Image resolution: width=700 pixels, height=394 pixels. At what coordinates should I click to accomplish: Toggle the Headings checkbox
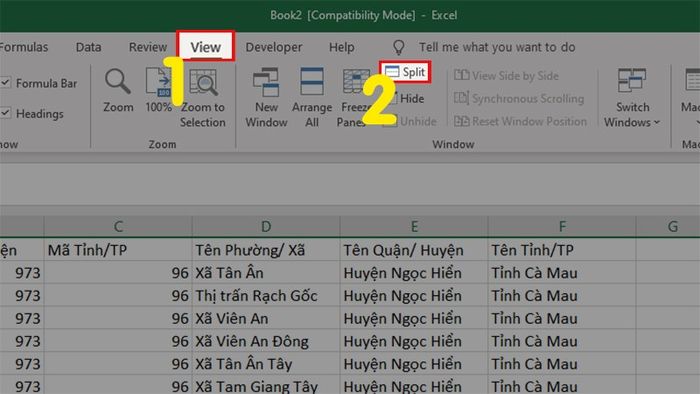5,113
